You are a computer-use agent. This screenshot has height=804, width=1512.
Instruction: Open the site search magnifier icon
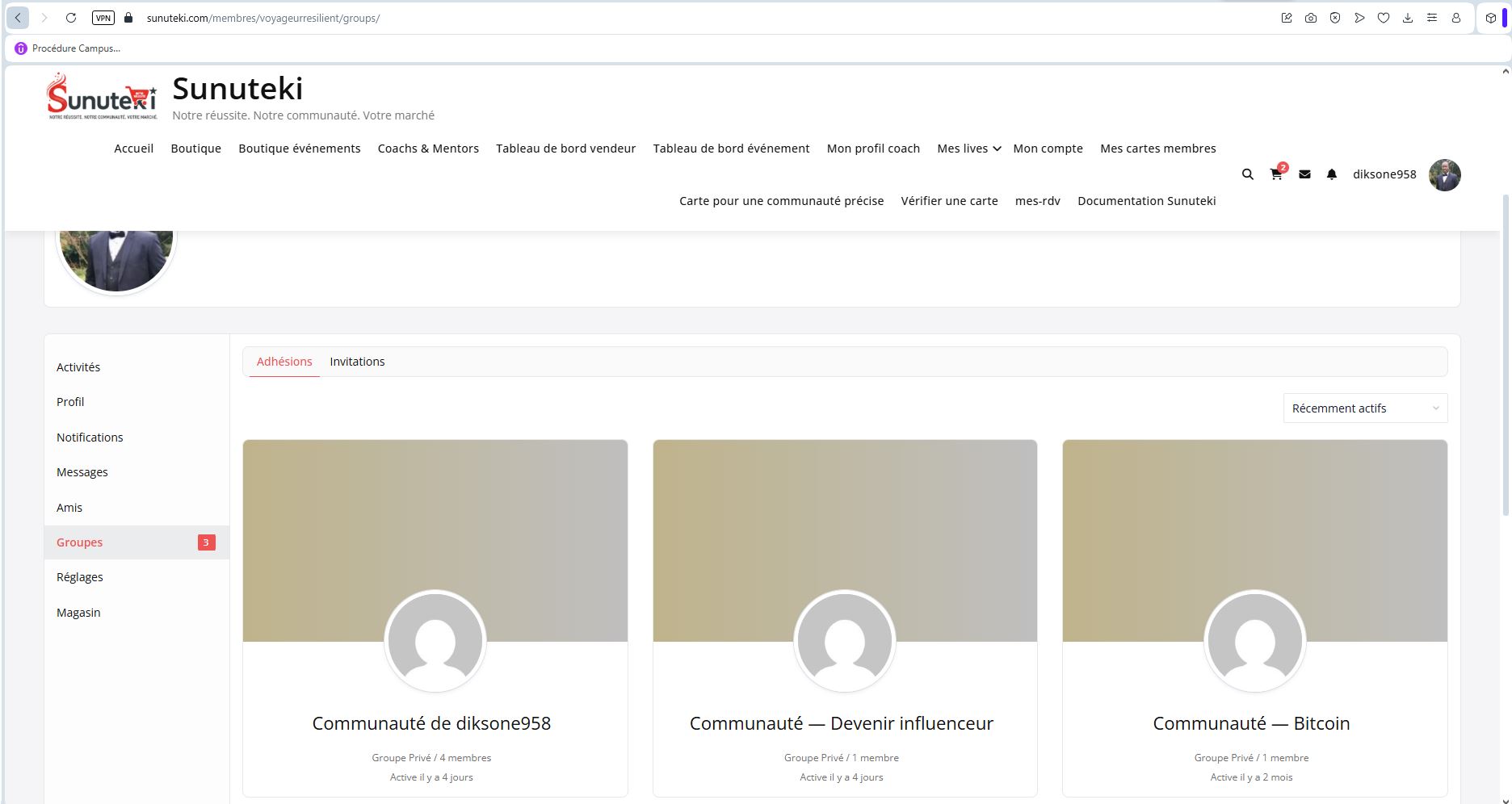point(1247,174)
